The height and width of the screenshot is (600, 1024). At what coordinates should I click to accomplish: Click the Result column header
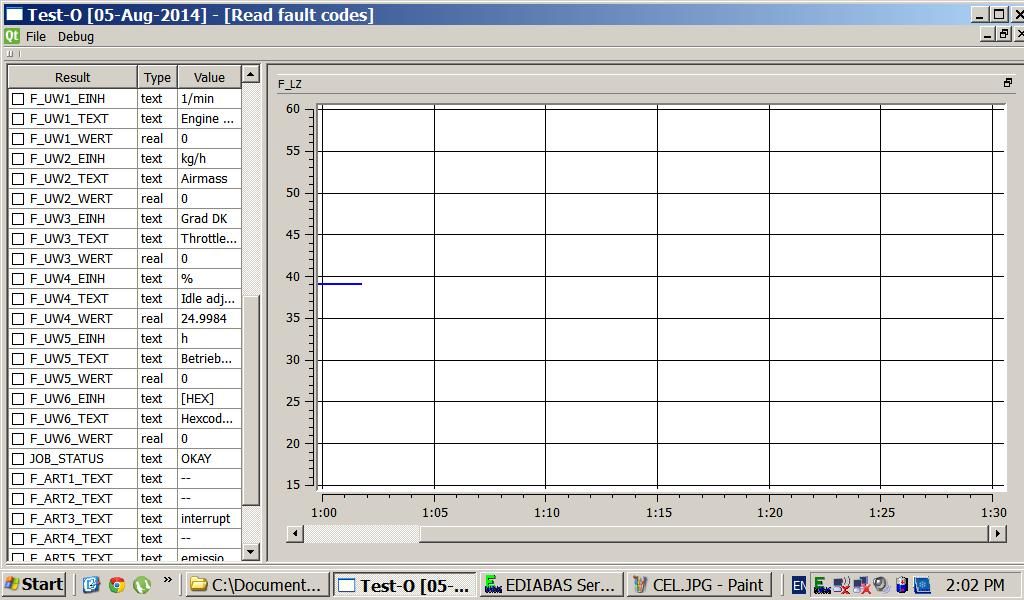click(x=72, y=77)
